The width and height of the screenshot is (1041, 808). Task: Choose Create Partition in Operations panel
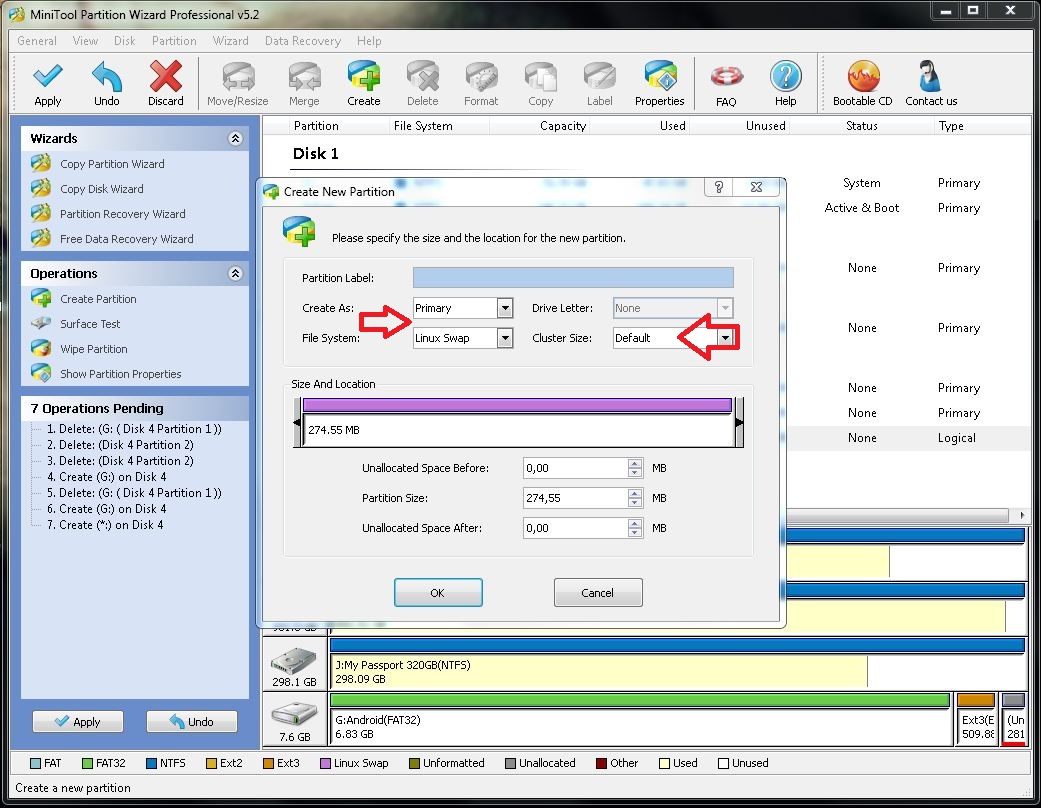(98, 299)
